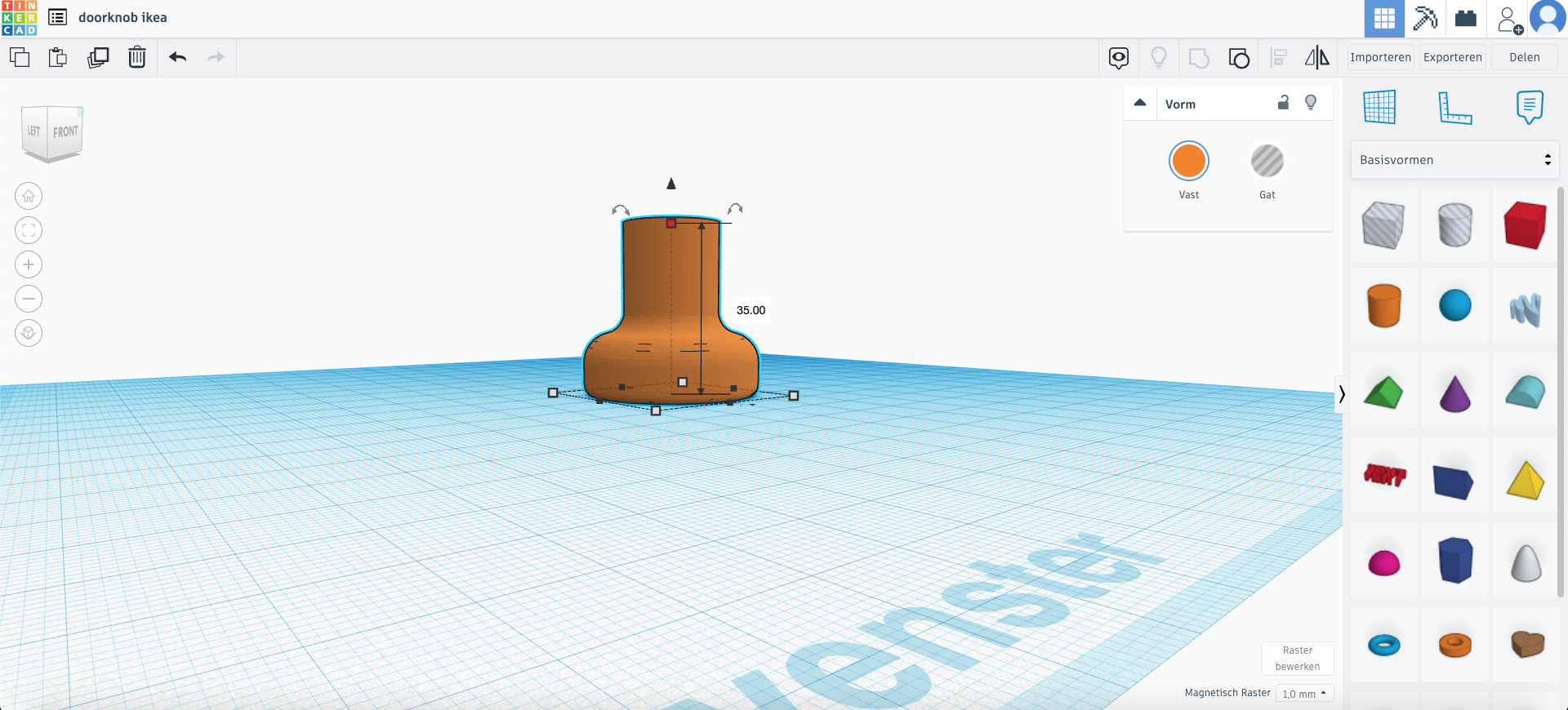Switch to Blocks pickaxe view
The width and height of the screenshot is (1568, 710).
[x=1425, y=18]
